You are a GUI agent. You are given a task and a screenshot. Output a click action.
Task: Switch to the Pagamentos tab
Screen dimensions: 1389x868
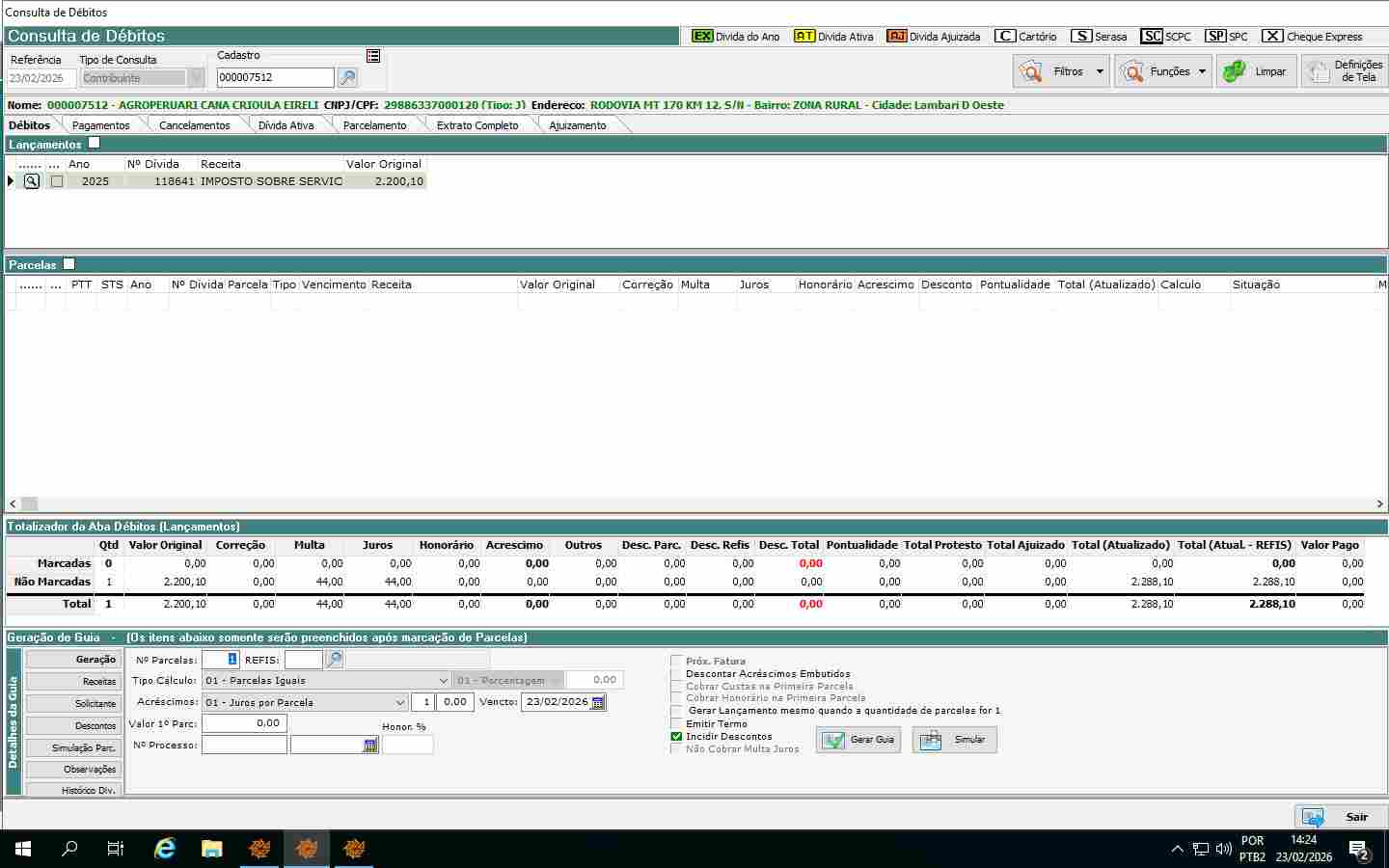coord(100,125)
